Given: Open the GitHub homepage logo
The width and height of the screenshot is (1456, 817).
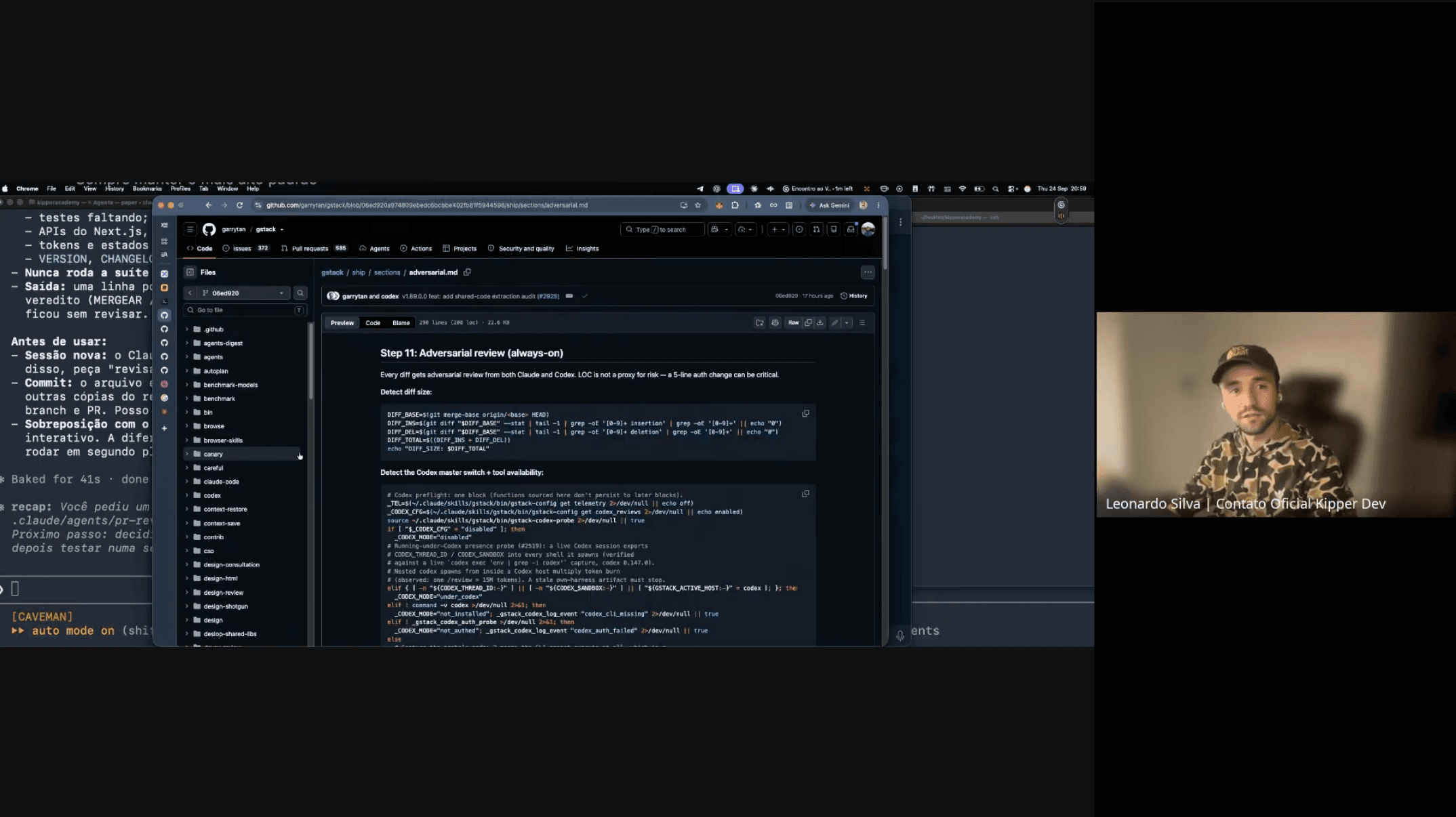Looking at the screenshot, I should coord(209,230).
